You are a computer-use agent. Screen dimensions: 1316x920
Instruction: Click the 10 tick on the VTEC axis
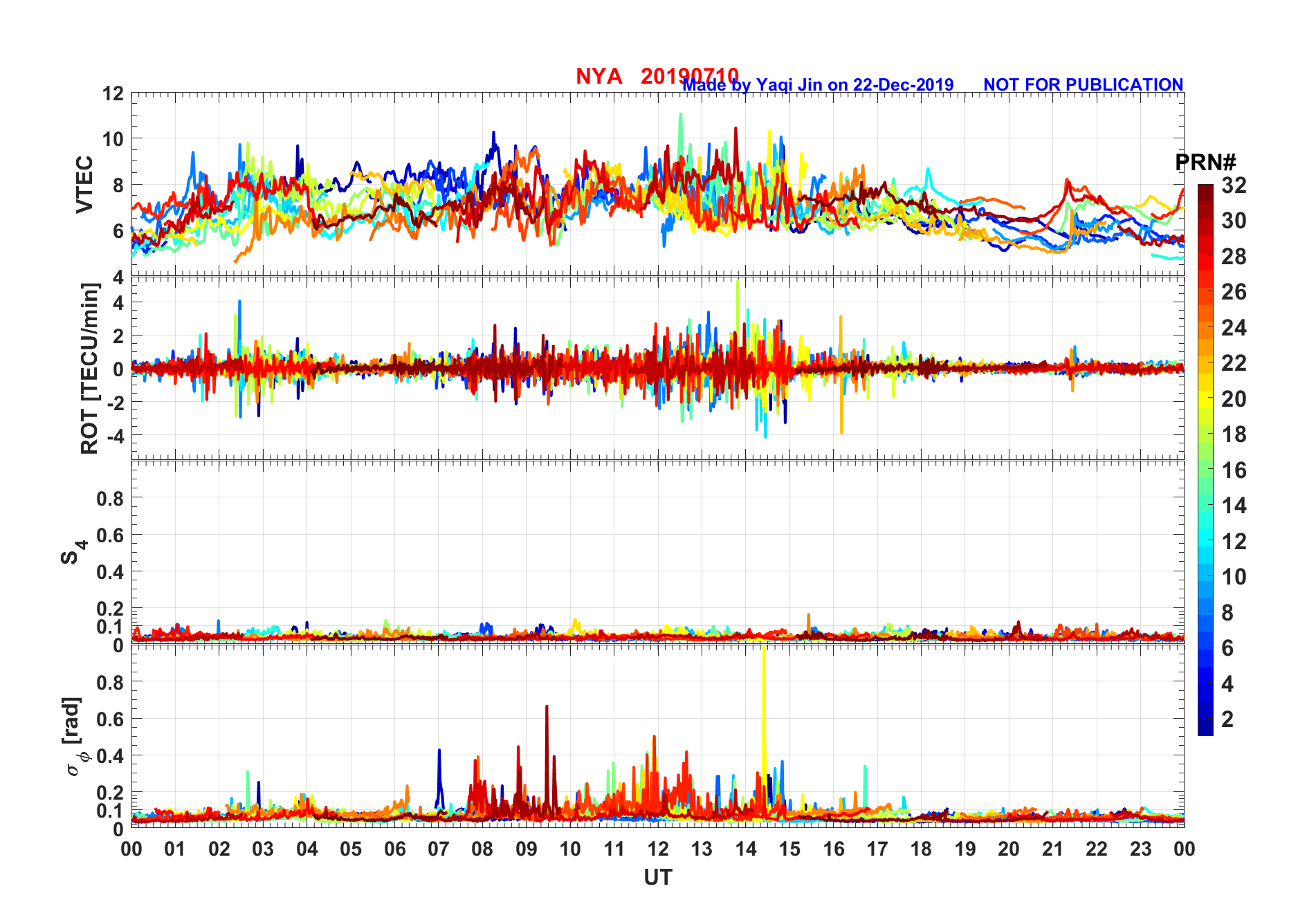point(113,139)
